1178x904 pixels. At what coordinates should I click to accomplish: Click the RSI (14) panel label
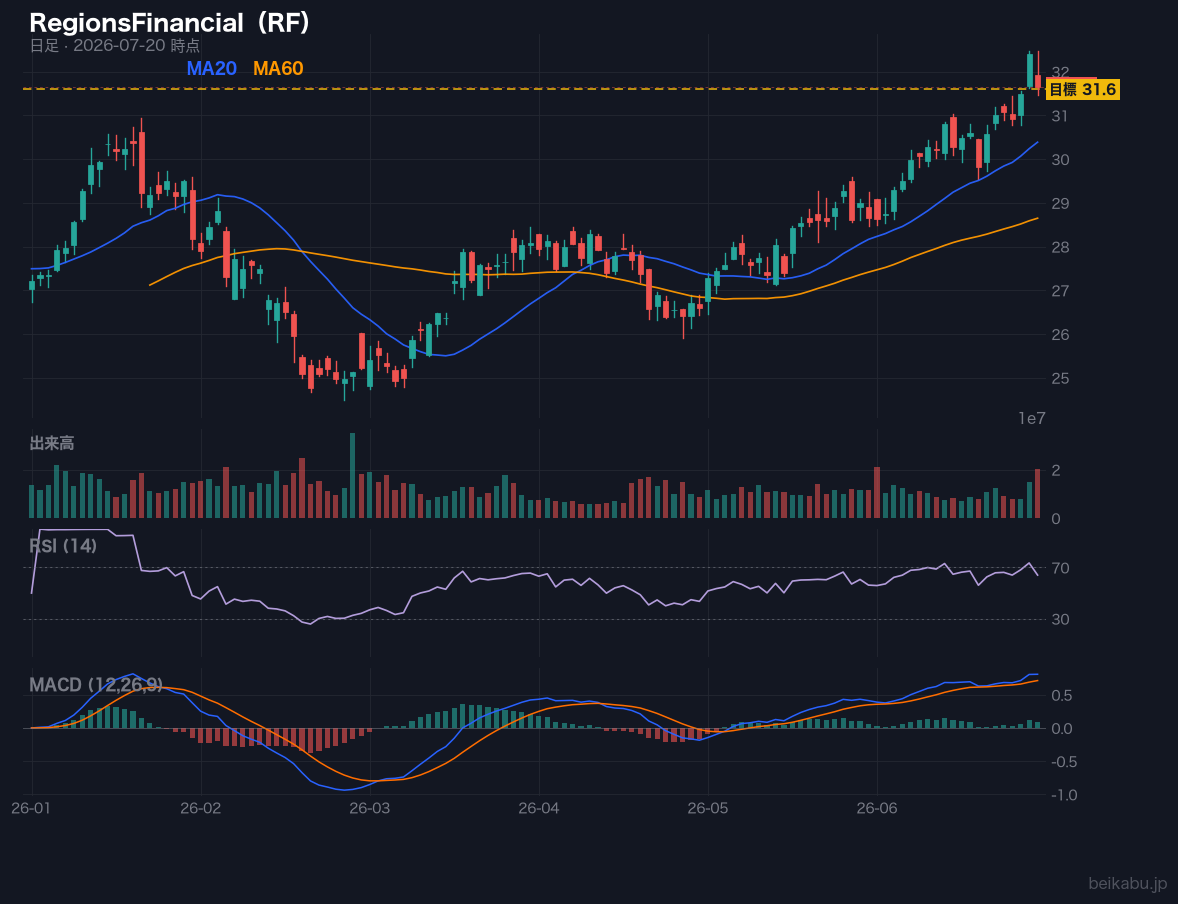[63, 546]
